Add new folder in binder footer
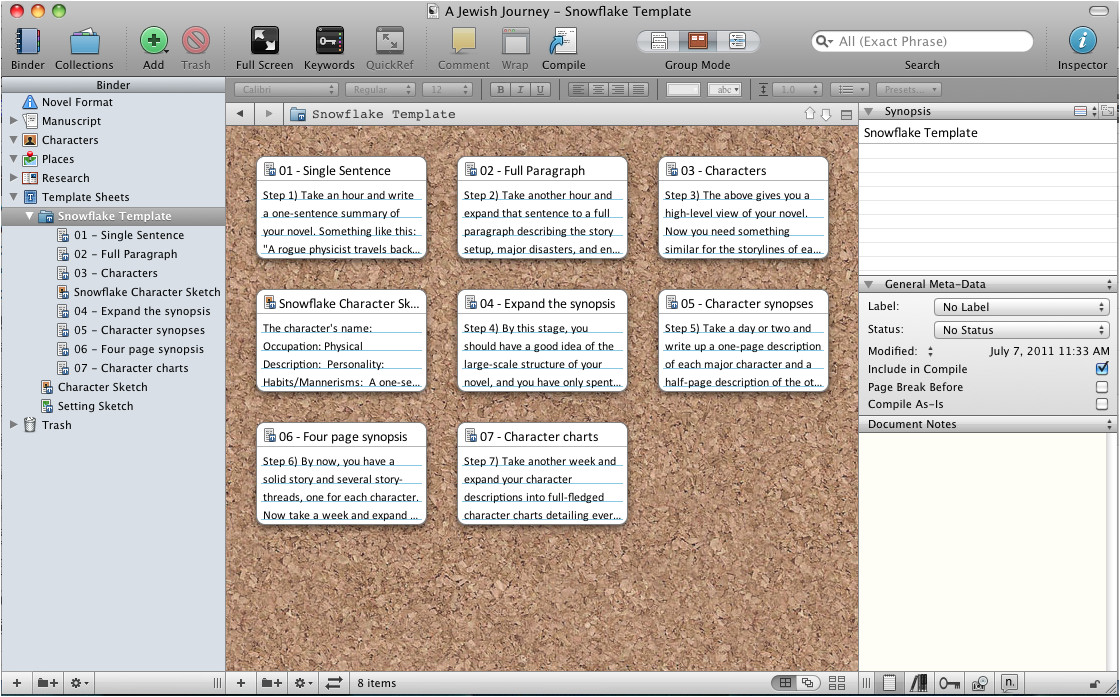Screen dimensions: 1120x697 point(48,683)
